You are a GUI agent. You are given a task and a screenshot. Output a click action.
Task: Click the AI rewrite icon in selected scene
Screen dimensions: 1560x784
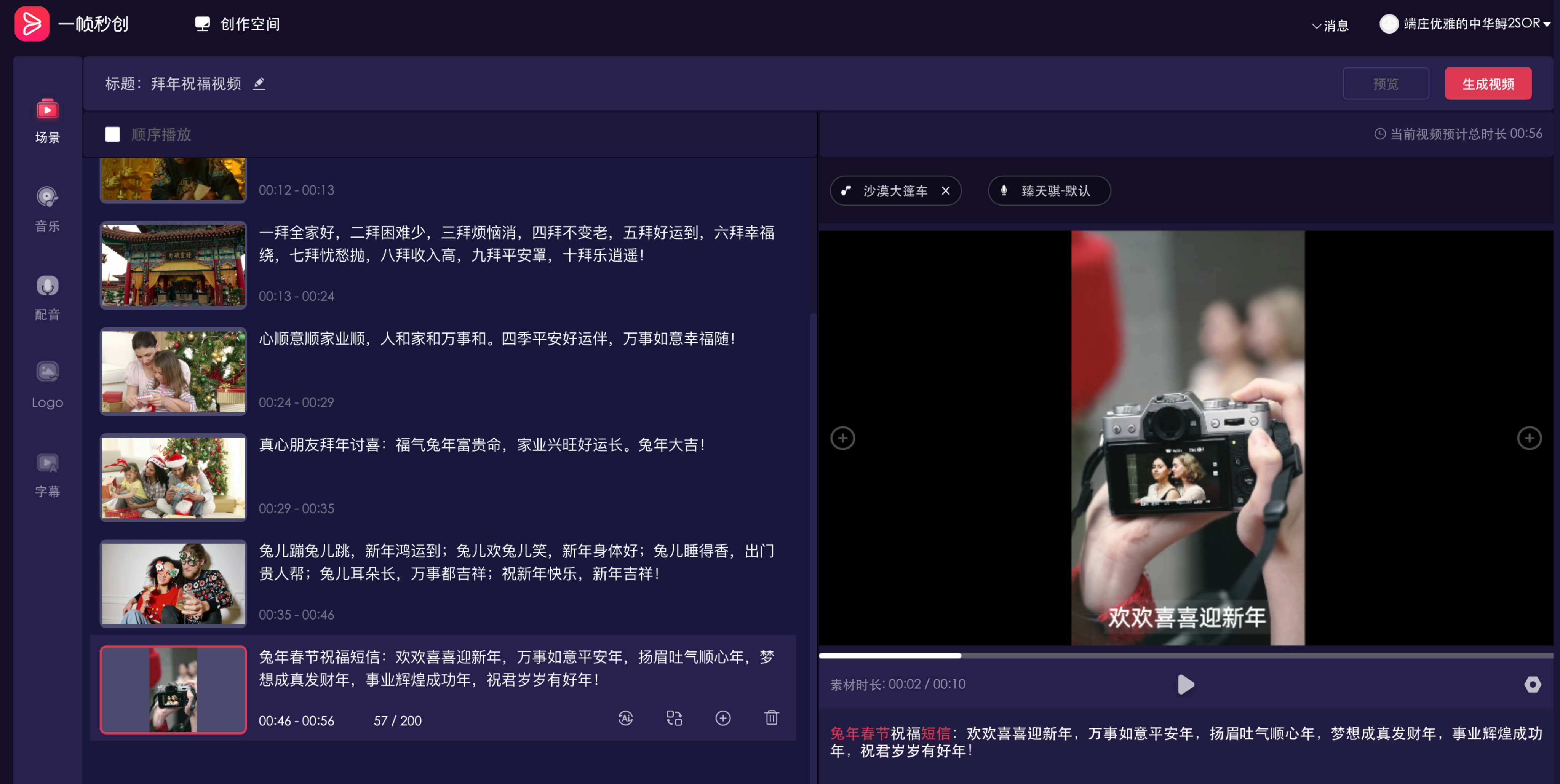(626, 718)
